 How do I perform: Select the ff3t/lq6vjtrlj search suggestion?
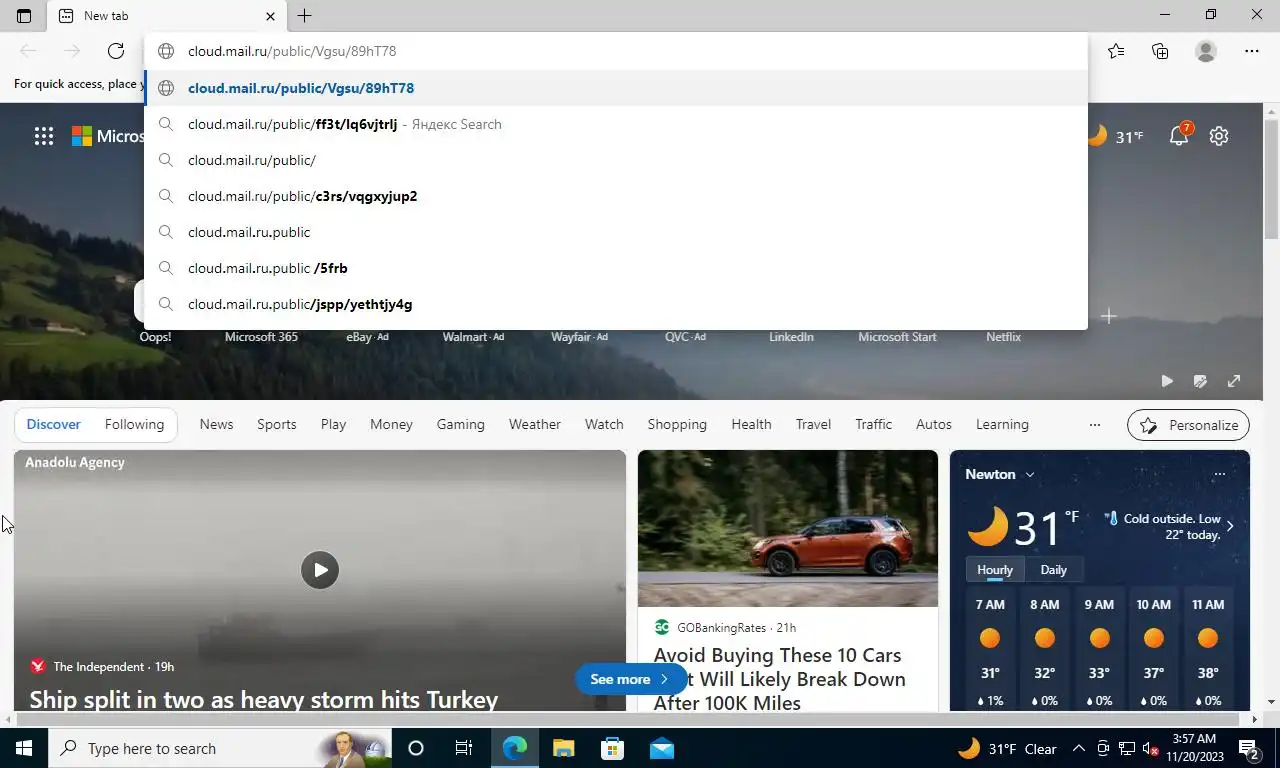pyautogui.click(x=616, y=124)
